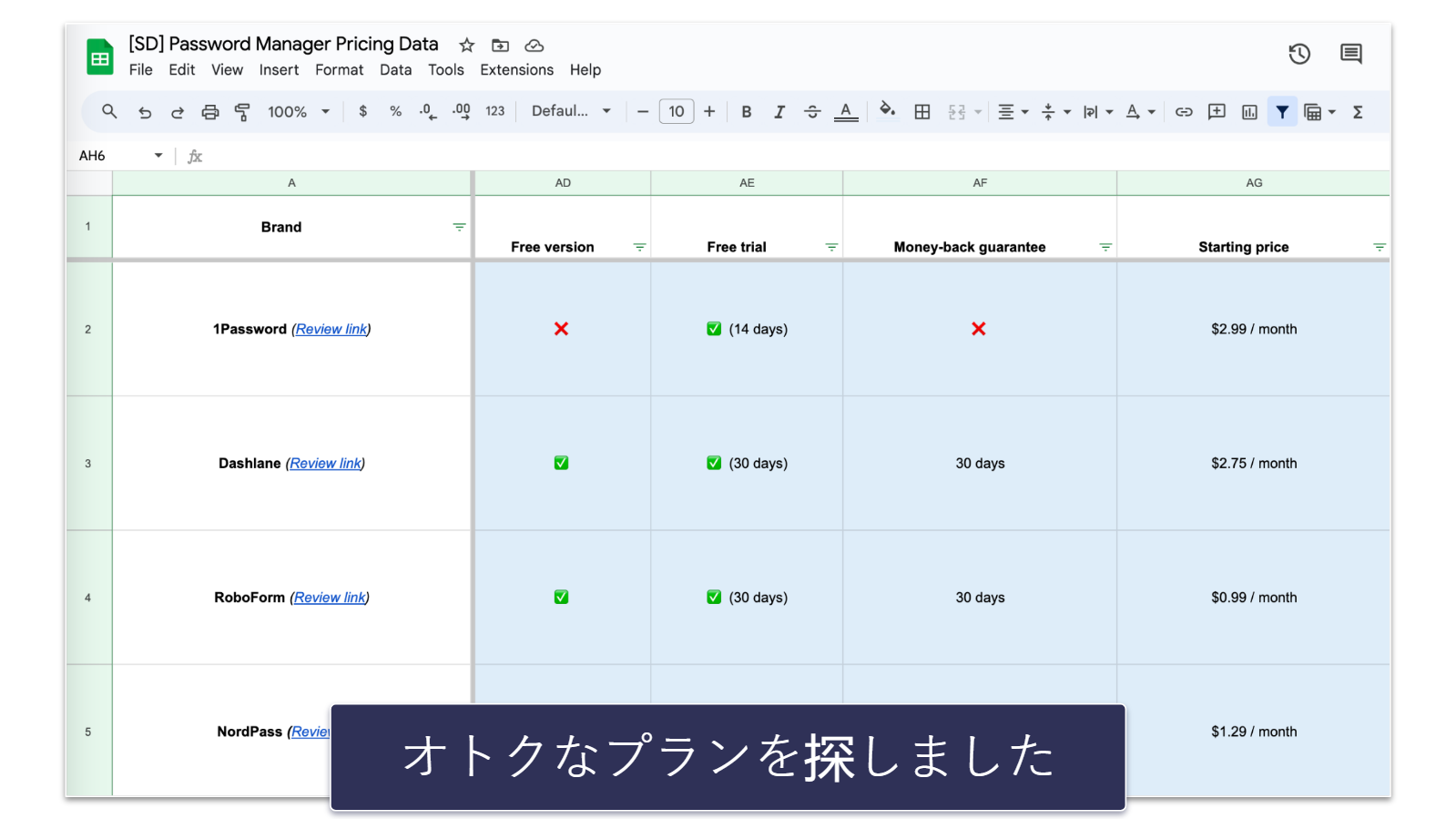The height and width of the screenshot is (819, 1456).
Task: Open all comments panel
Action: coord(1351,54)
